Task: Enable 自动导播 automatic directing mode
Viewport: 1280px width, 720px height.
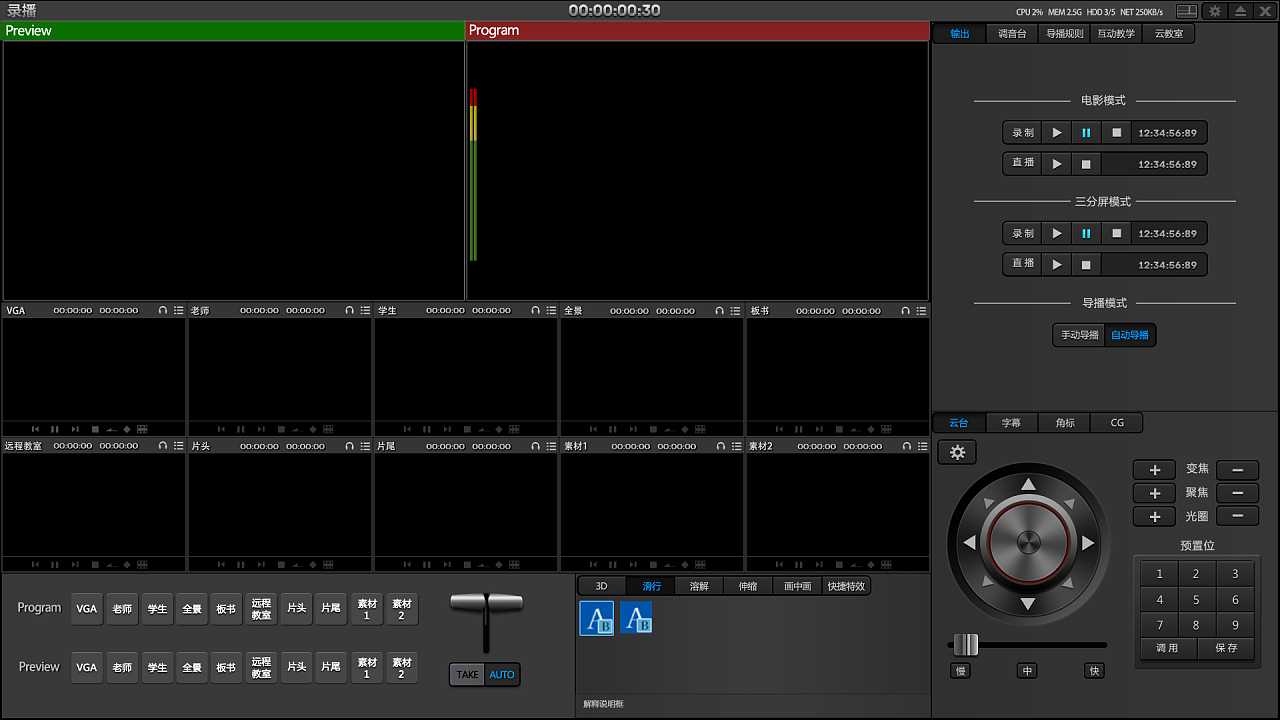Action: [x=1130, y=335]
